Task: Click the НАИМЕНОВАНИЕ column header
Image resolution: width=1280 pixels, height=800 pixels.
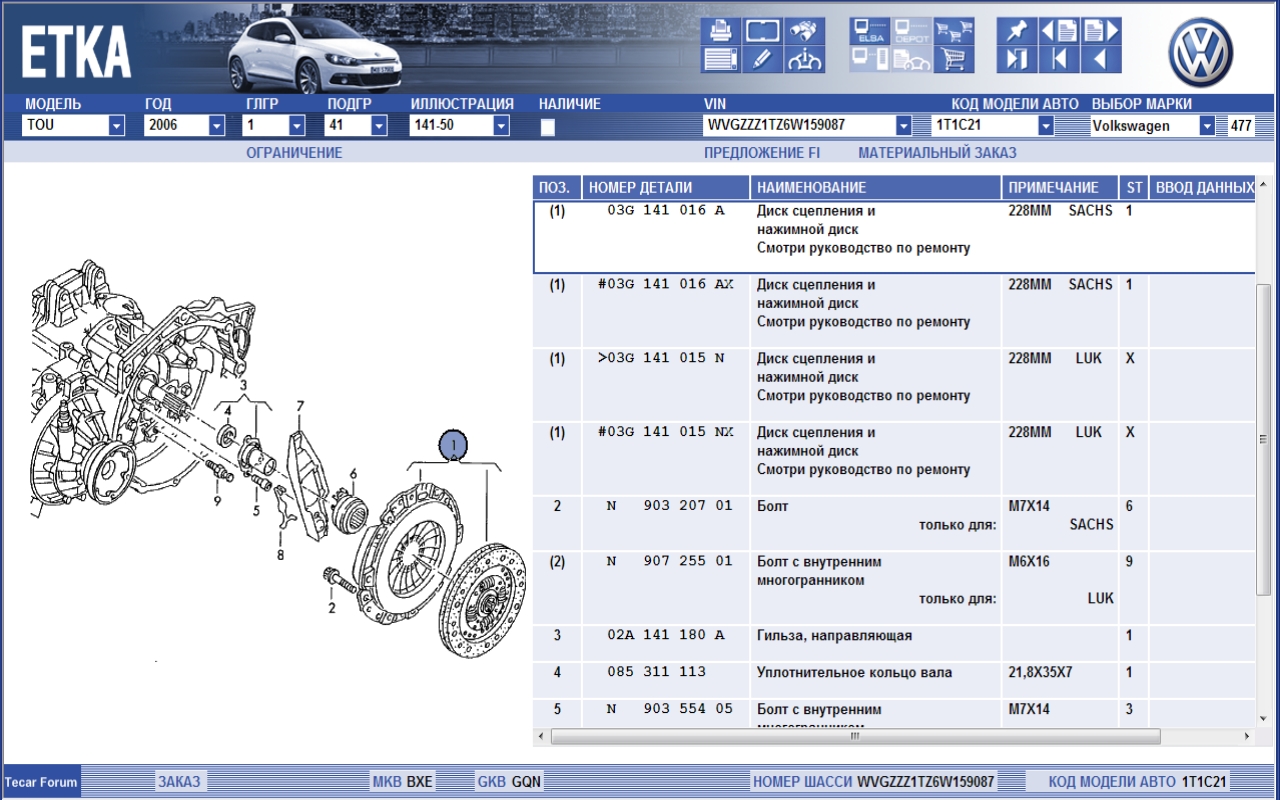Action: pos(876,187)
